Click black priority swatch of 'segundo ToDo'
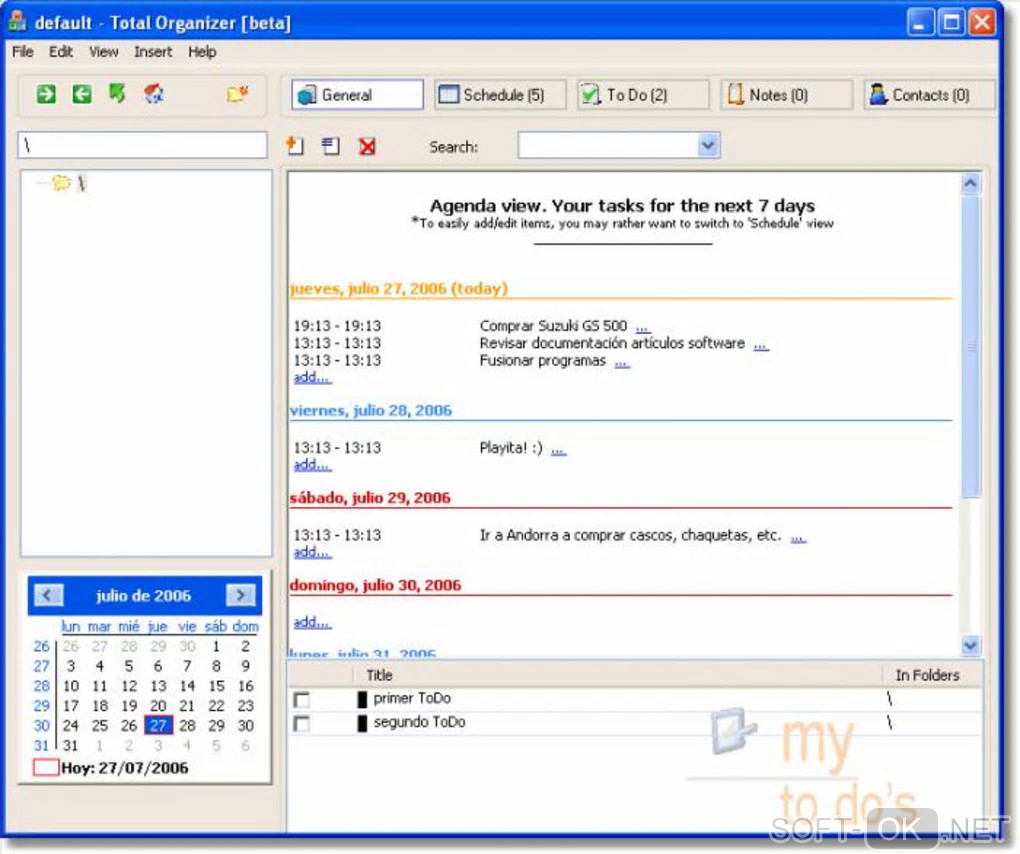 pos(362,723)
